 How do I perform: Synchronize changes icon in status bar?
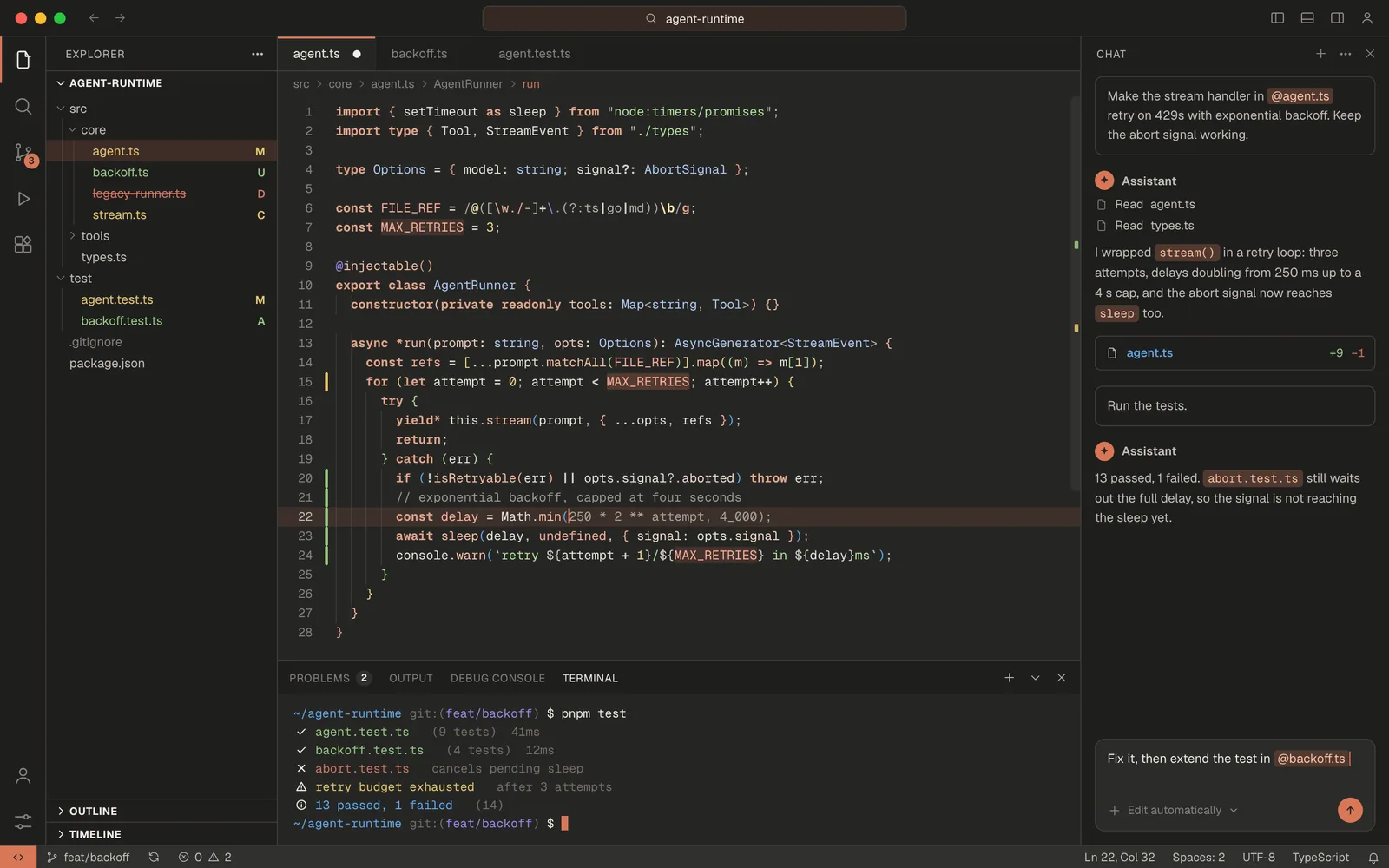point(154,857)
